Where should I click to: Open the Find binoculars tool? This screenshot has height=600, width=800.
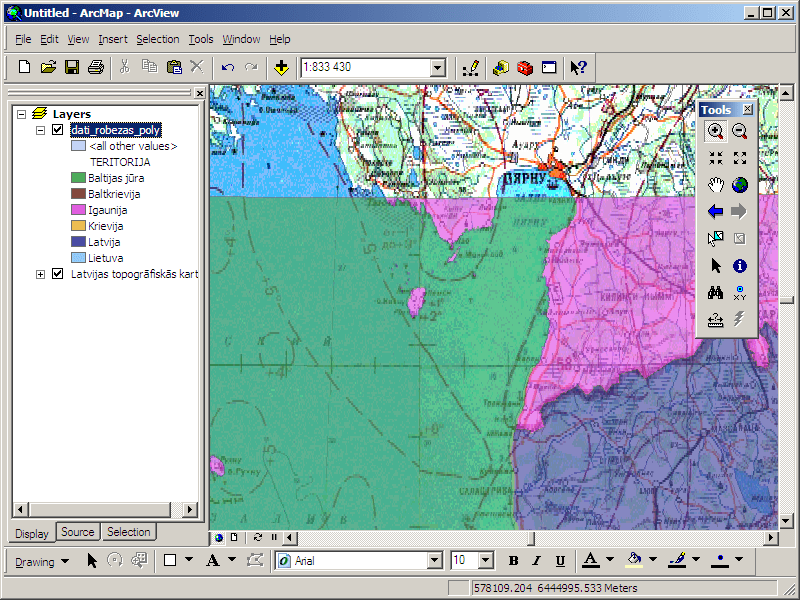pyautogui.click(x=715, y=292)
